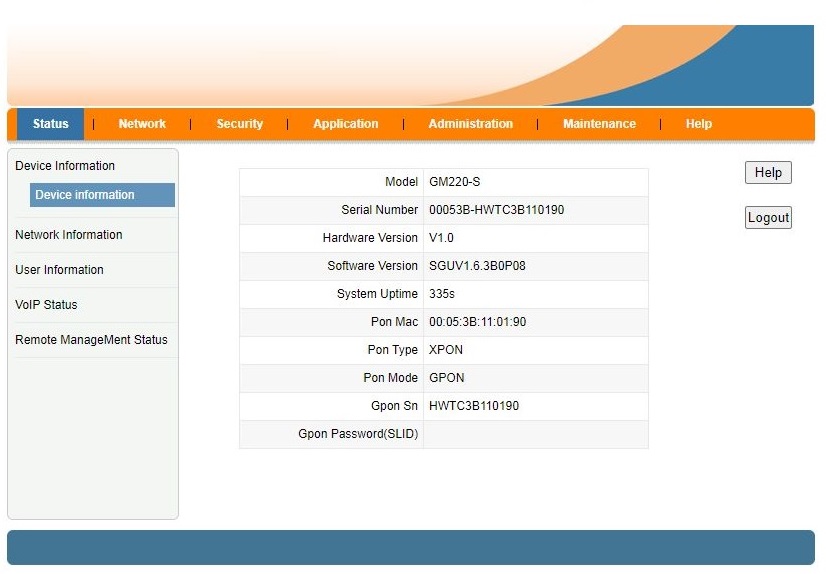Open Remote ManageMent Status in the sidebar

tap(91, 340)
